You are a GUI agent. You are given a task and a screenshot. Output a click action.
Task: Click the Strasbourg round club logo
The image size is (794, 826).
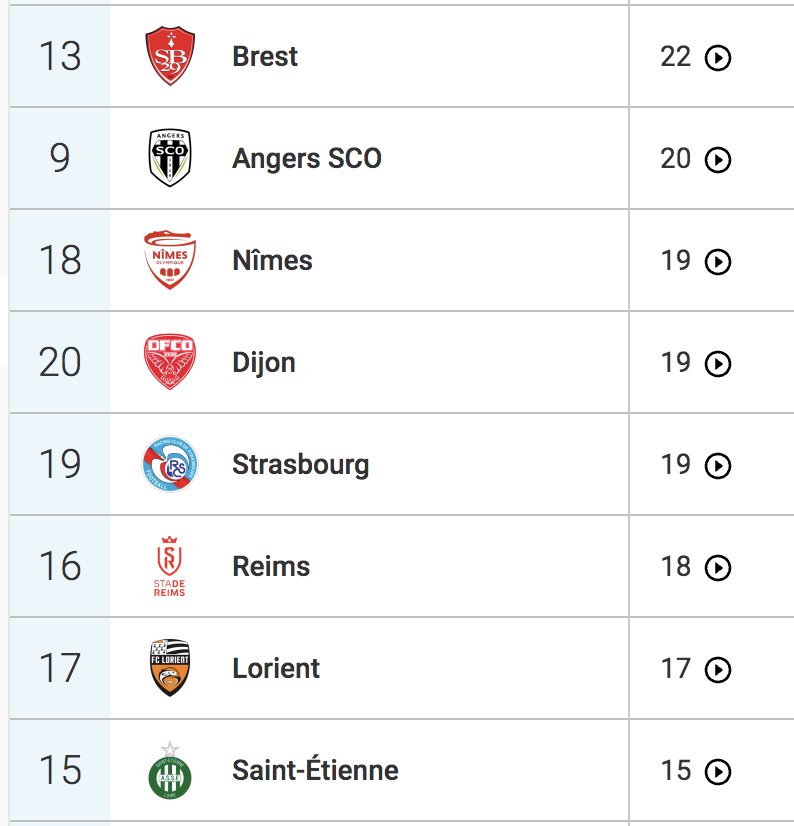pos(170,464)
